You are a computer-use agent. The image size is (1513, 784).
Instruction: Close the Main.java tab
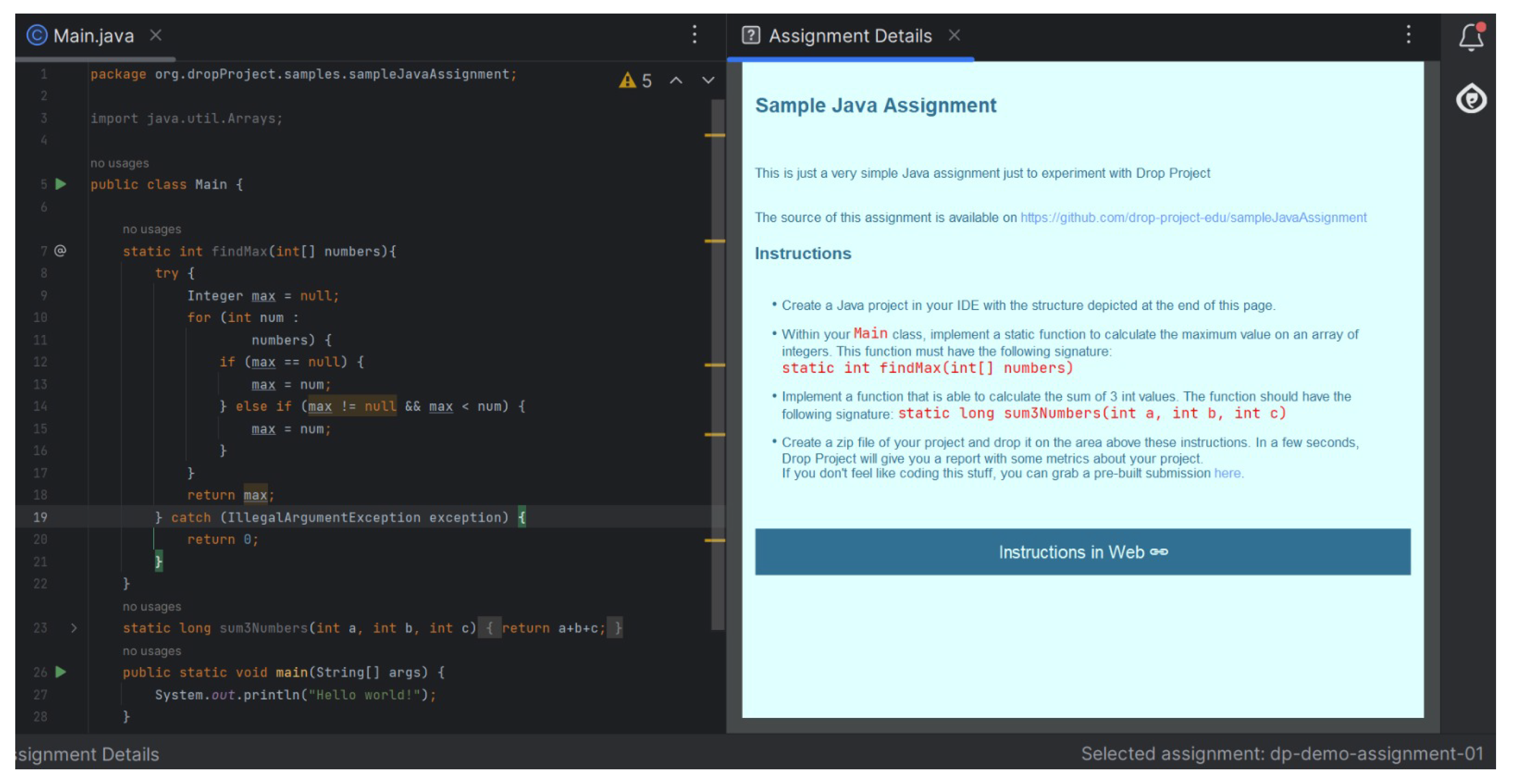coord(155,35)
